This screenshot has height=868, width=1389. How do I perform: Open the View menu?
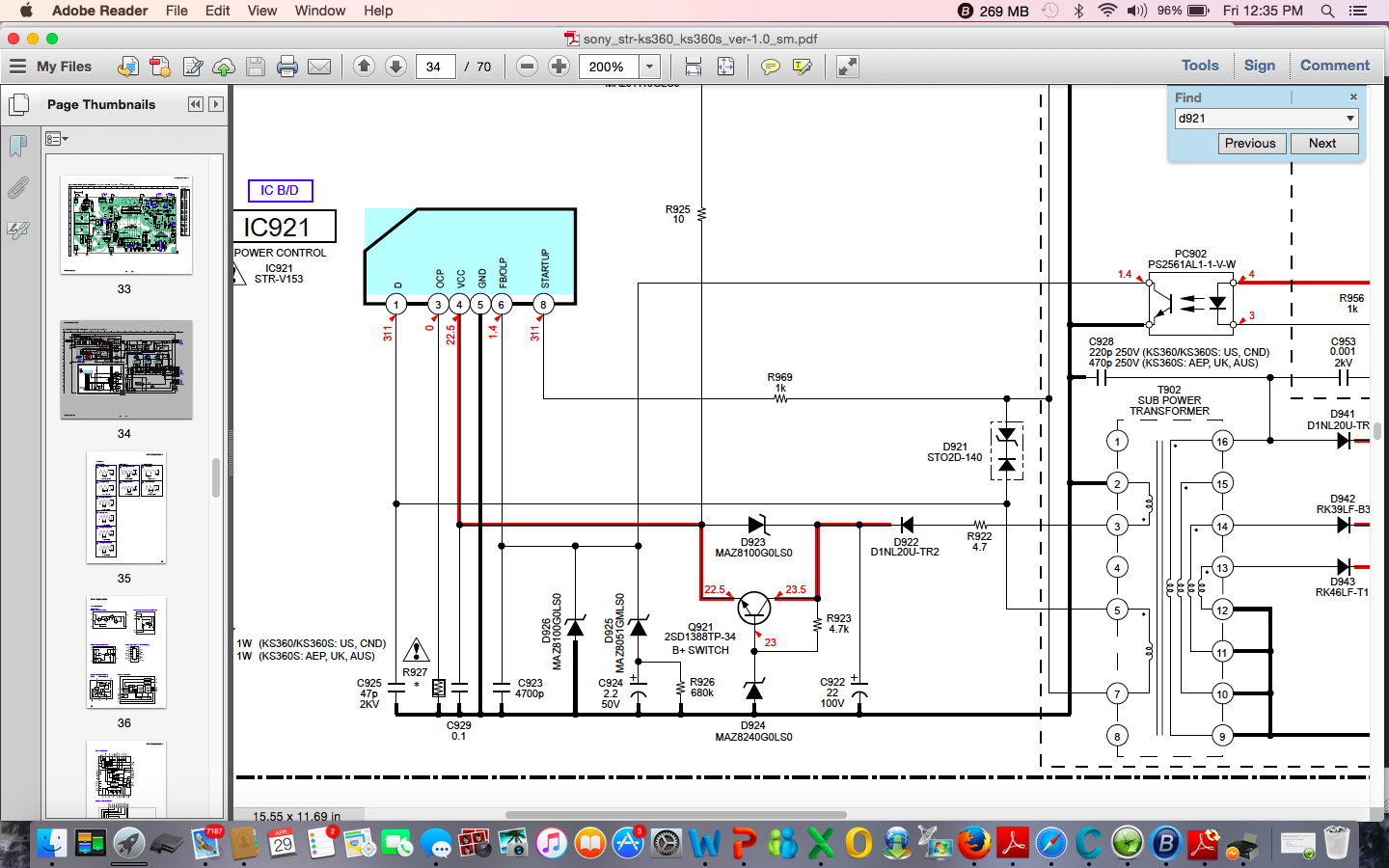click(x=261, y=11)
